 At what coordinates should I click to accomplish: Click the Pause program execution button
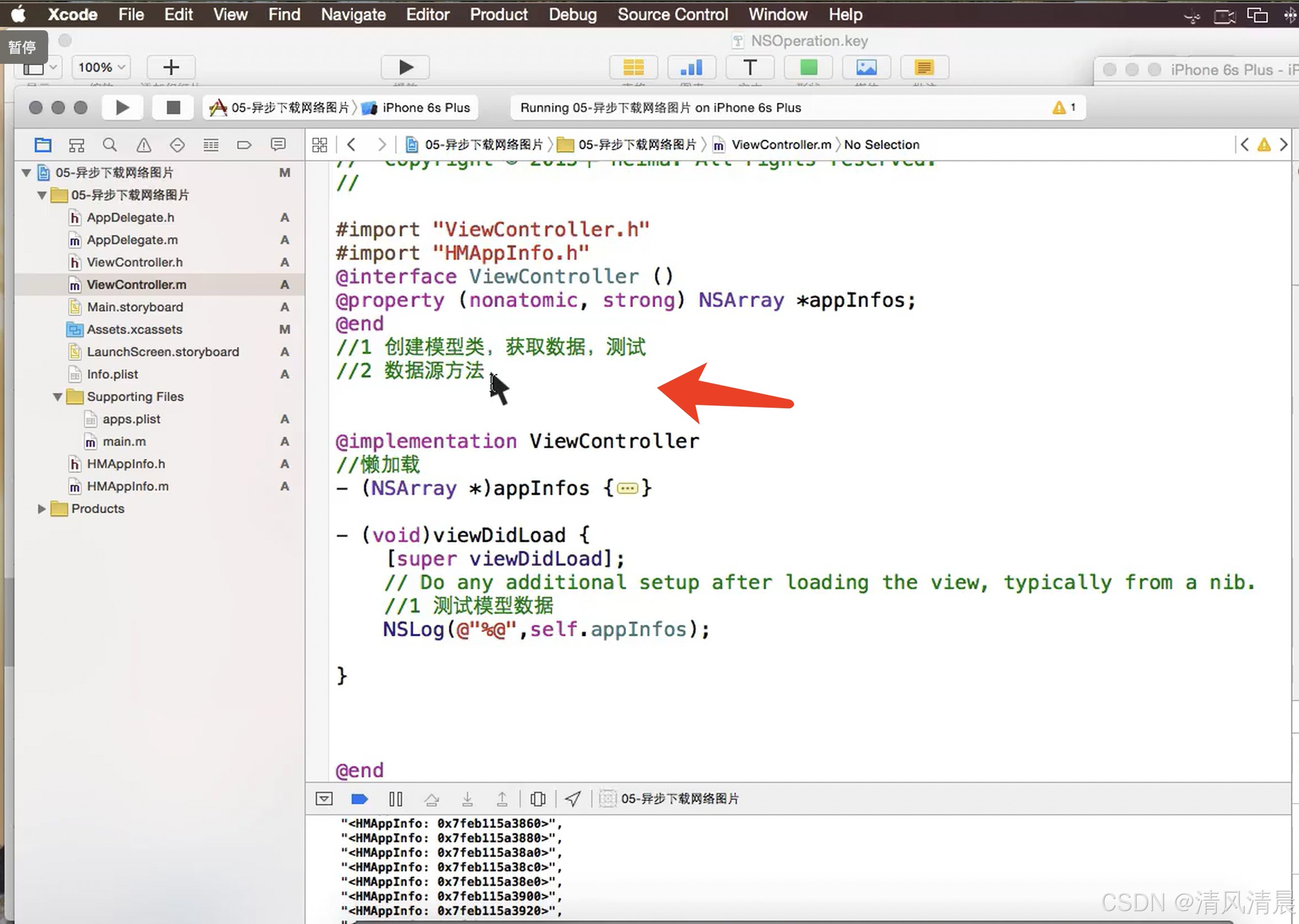coord(395,799)
